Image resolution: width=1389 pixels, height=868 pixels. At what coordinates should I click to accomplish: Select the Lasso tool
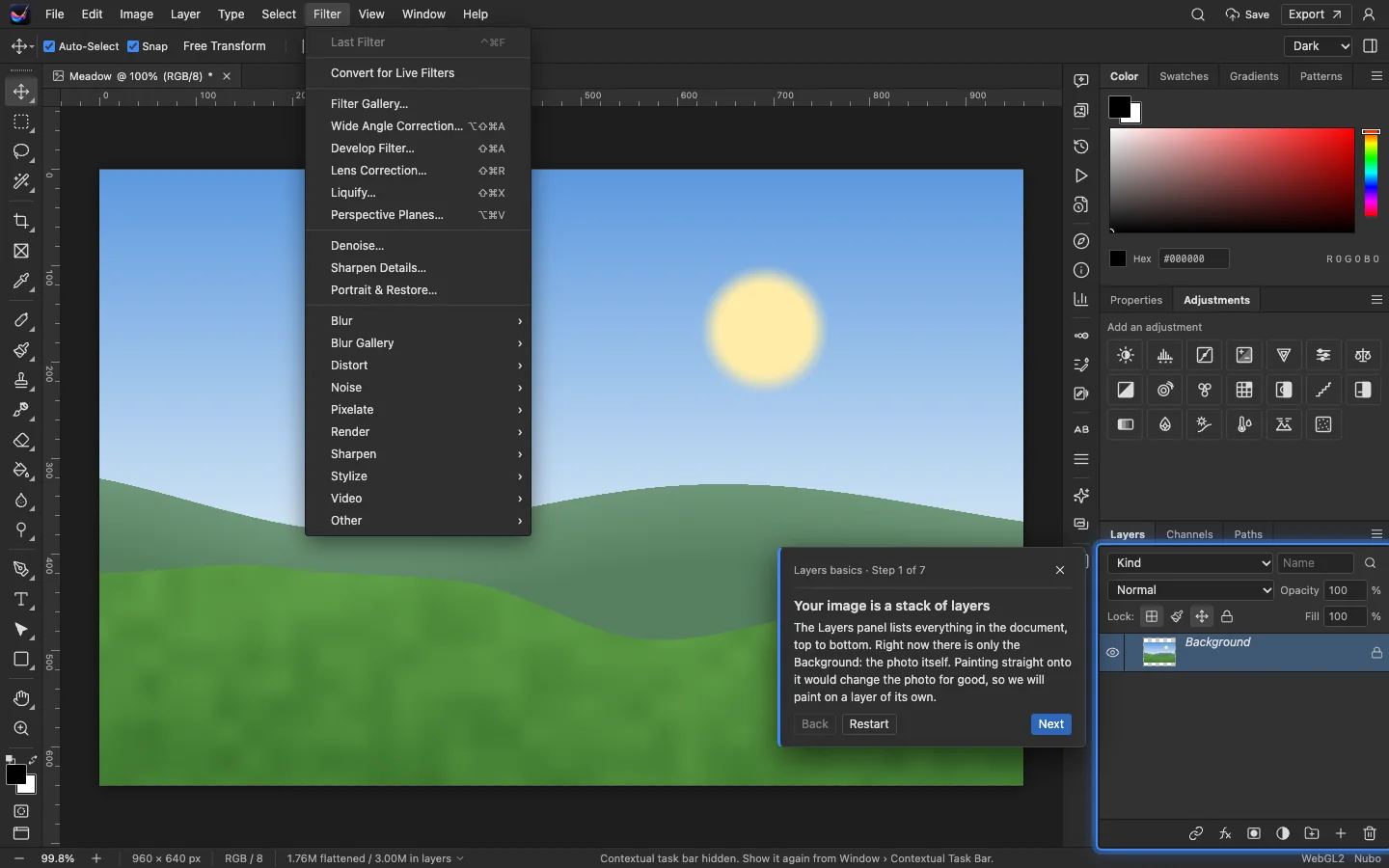pyautogui.click(x=21, y=151)
